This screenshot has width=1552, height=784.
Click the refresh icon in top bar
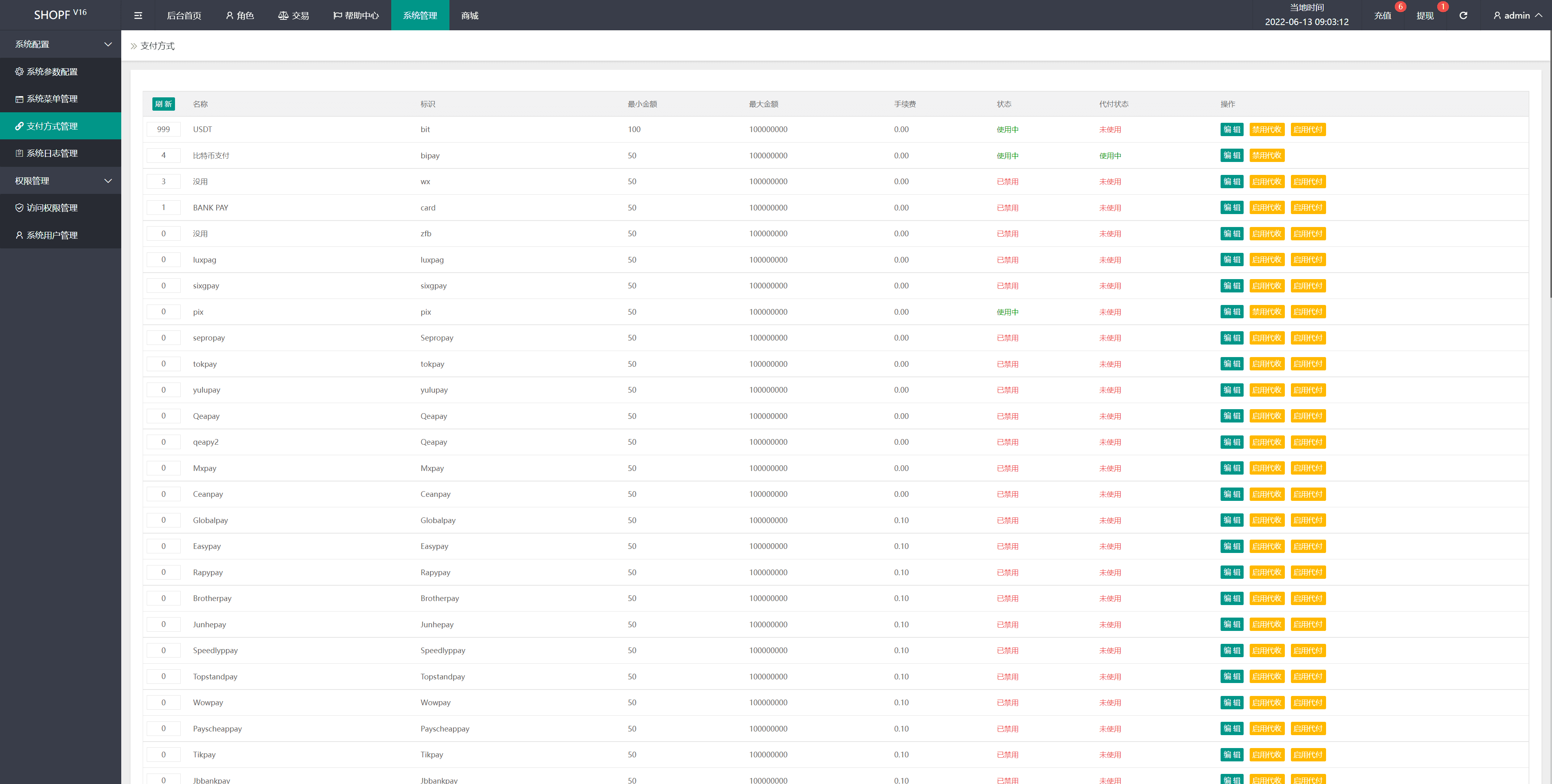1463,16
